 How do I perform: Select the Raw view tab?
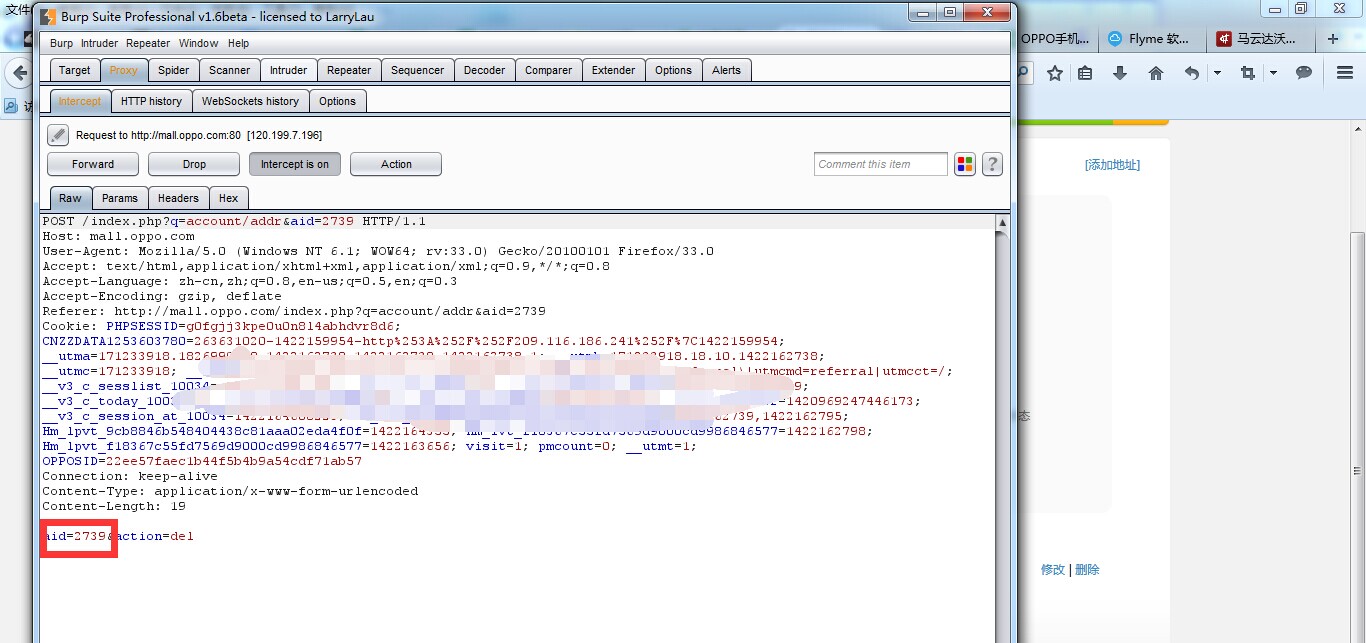70,198
